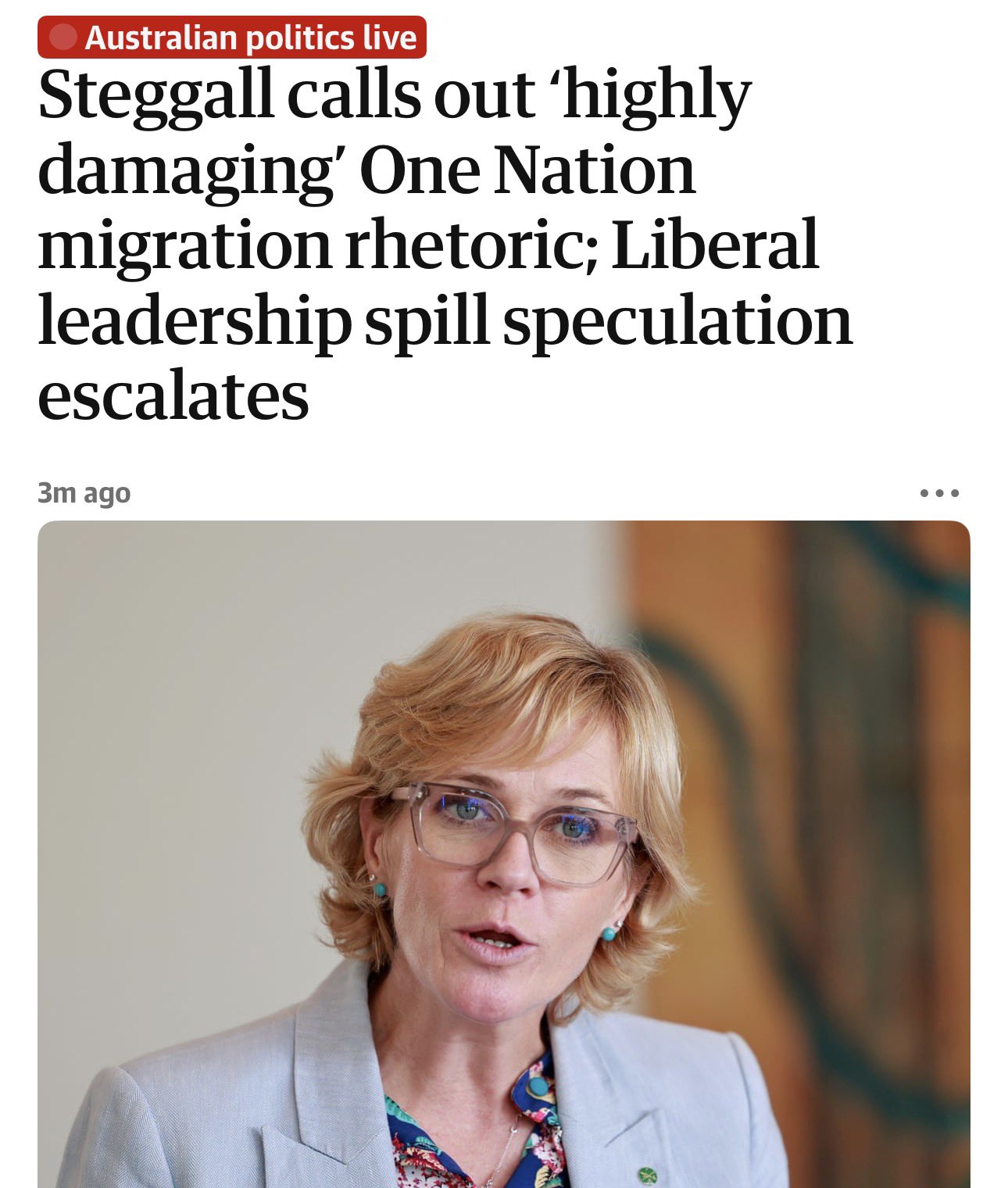Click the word 'escalates' in the headline
The image size is (1008, 1188).
[173, 395]
